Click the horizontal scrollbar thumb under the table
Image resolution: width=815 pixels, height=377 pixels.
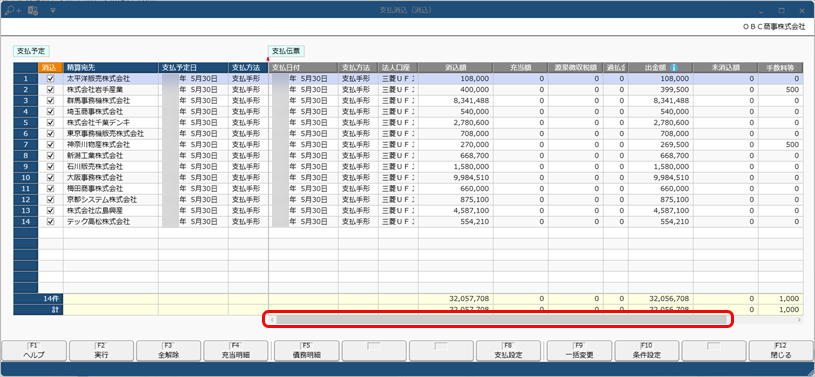(x=501, y=319)
